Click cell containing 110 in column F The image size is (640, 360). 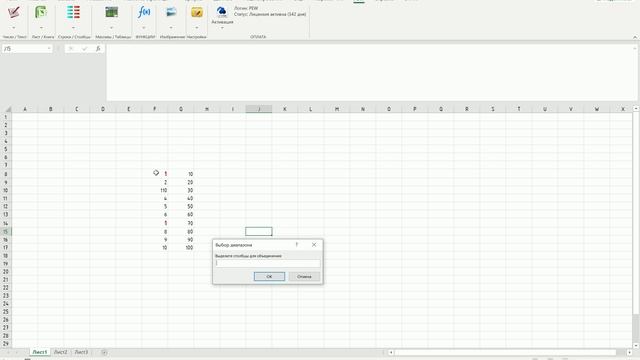click(155, 190)
